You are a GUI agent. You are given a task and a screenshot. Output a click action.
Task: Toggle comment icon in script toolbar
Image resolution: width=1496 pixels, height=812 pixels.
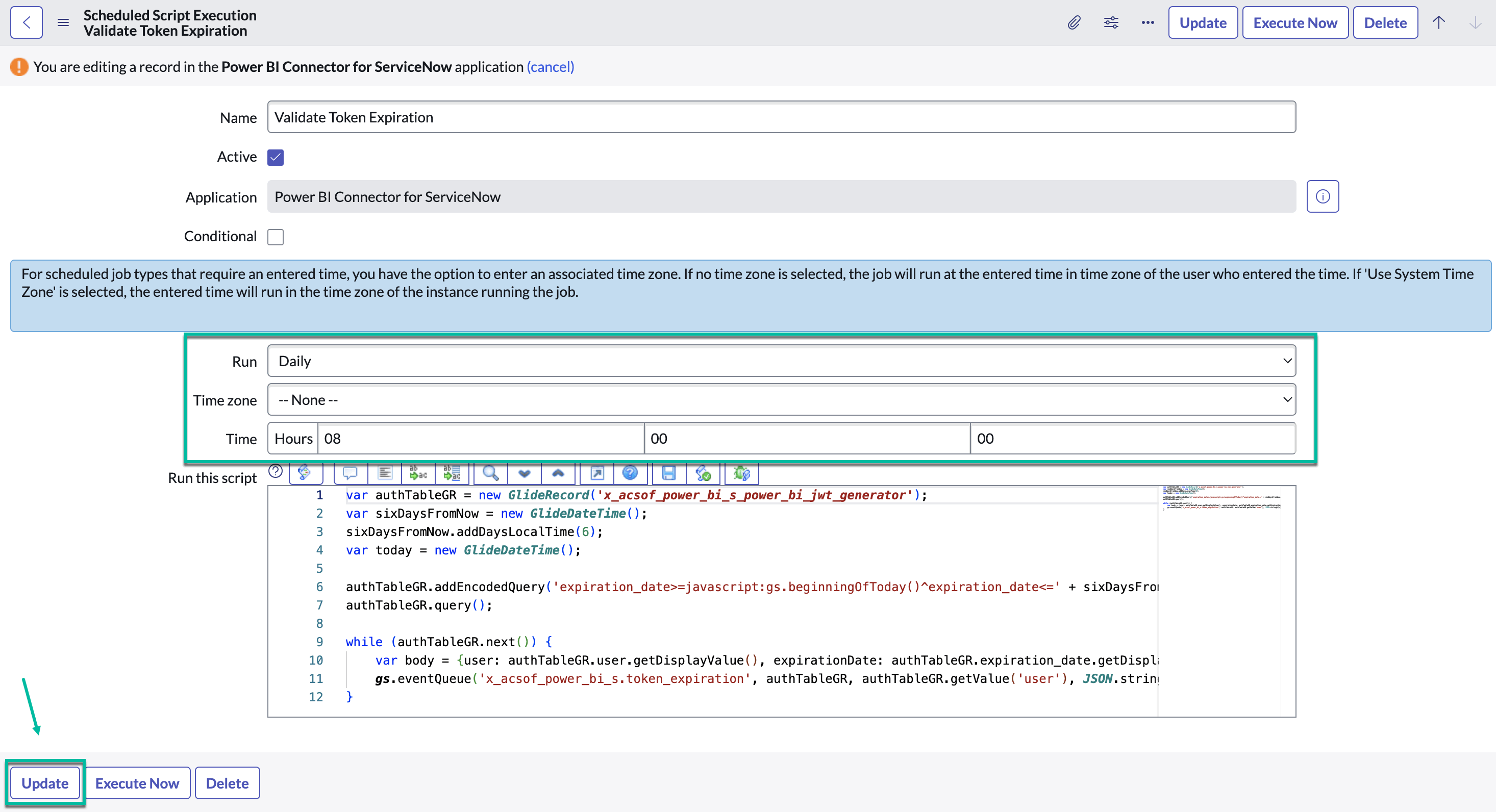(x=350, y=473)
